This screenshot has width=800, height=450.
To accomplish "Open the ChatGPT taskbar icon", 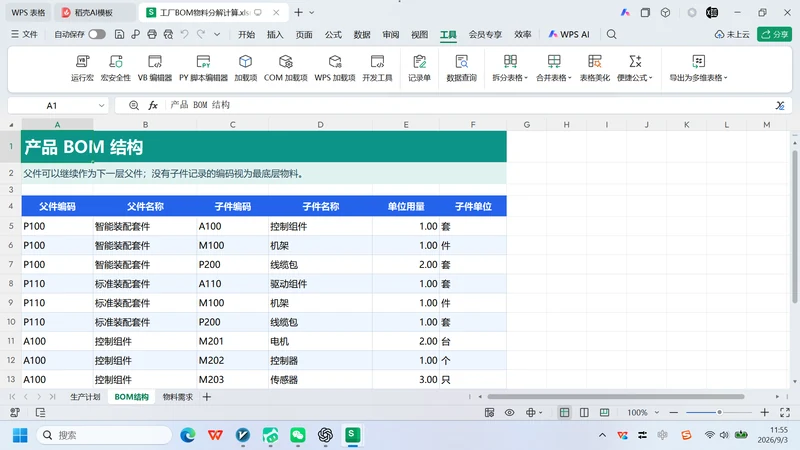I will (x=325, y=435).
